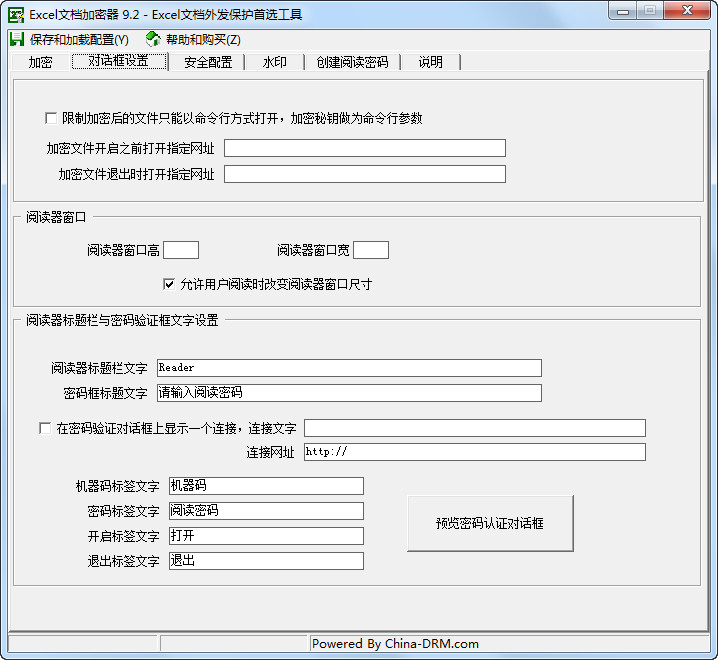Click the green floppy disk save icon
This screenshot has width=718, height=660.
[17, 39]
